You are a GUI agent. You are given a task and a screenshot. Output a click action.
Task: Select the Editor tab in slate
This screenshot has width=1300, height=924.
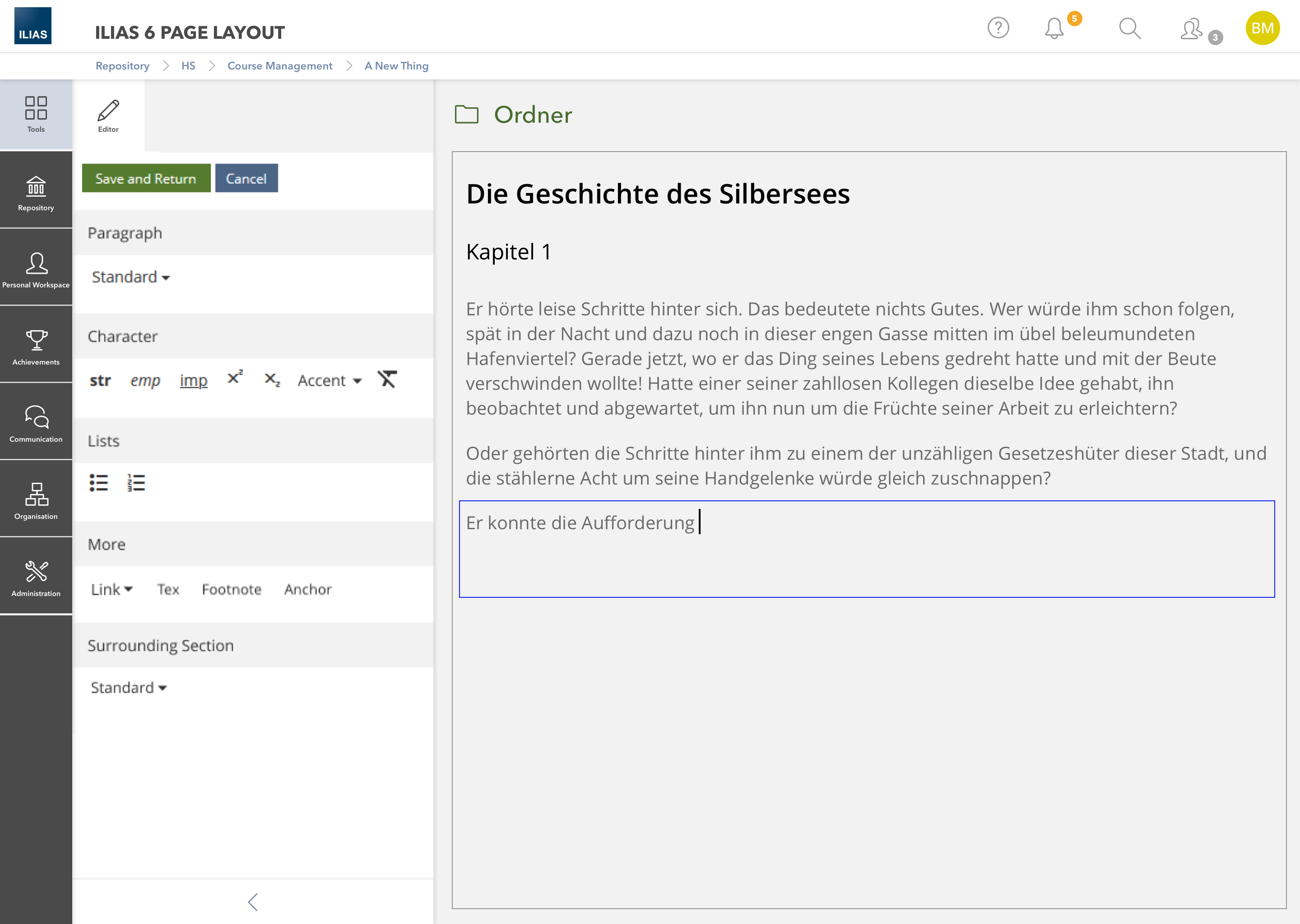coord(108,115)
